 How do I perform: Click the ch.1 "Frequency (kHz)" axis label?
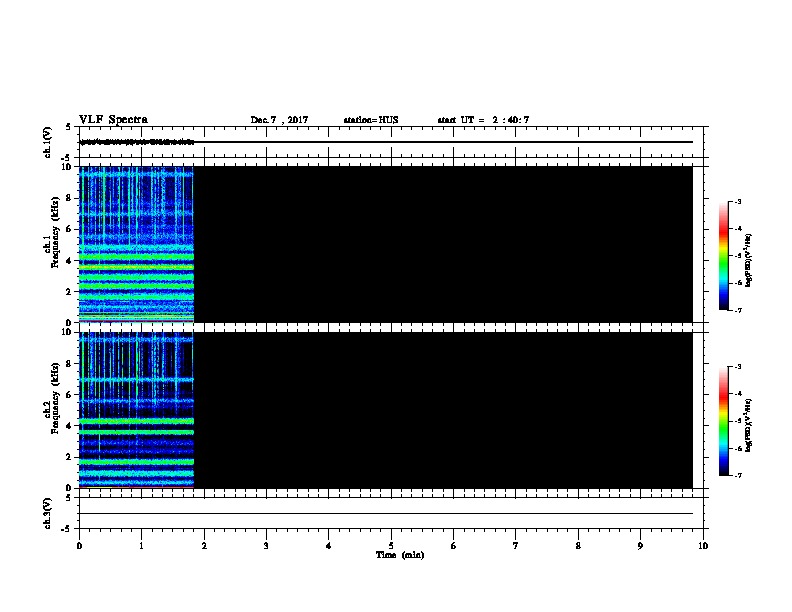coord(55,232)
